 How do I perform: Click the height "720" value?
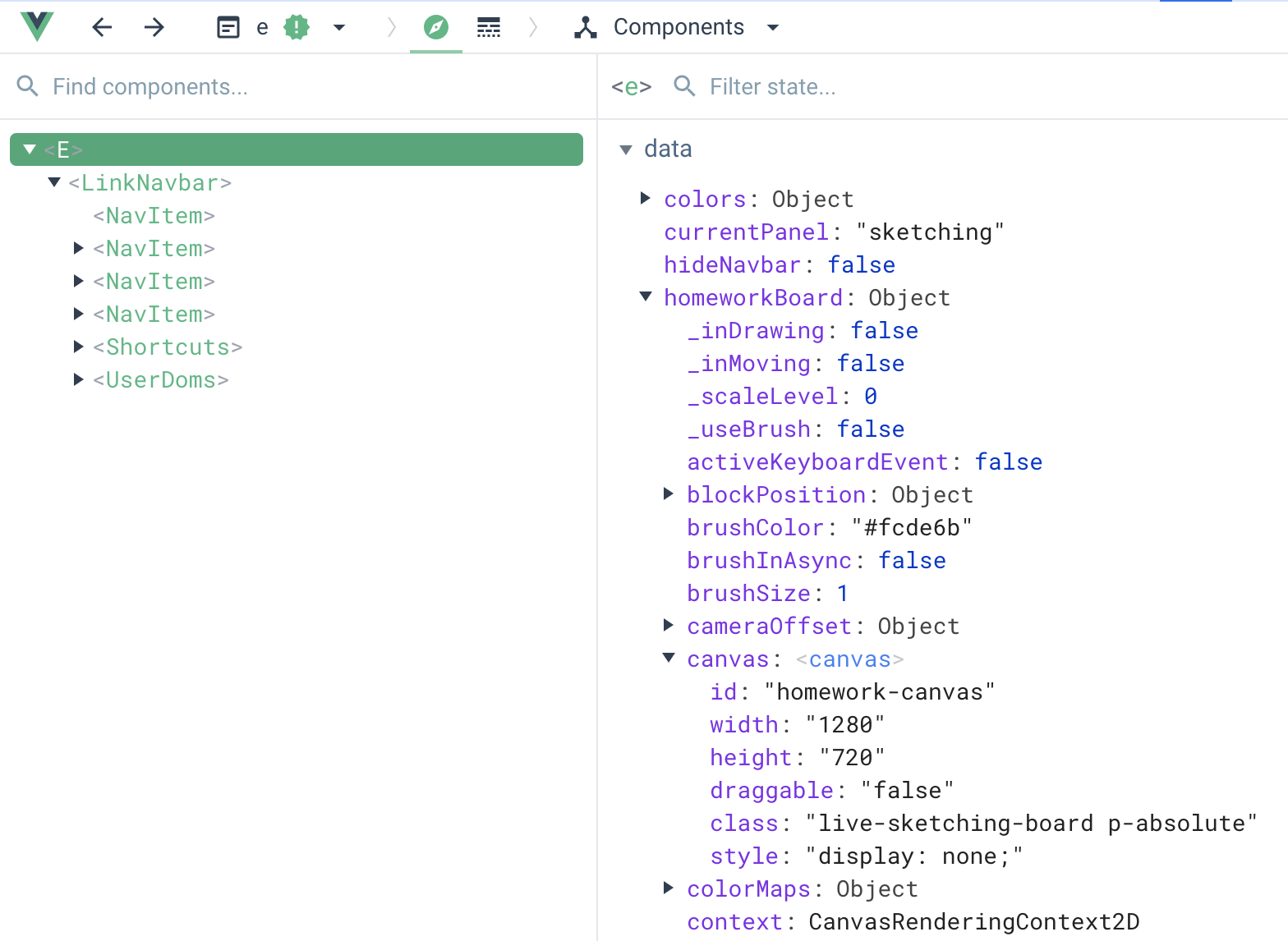853,757
